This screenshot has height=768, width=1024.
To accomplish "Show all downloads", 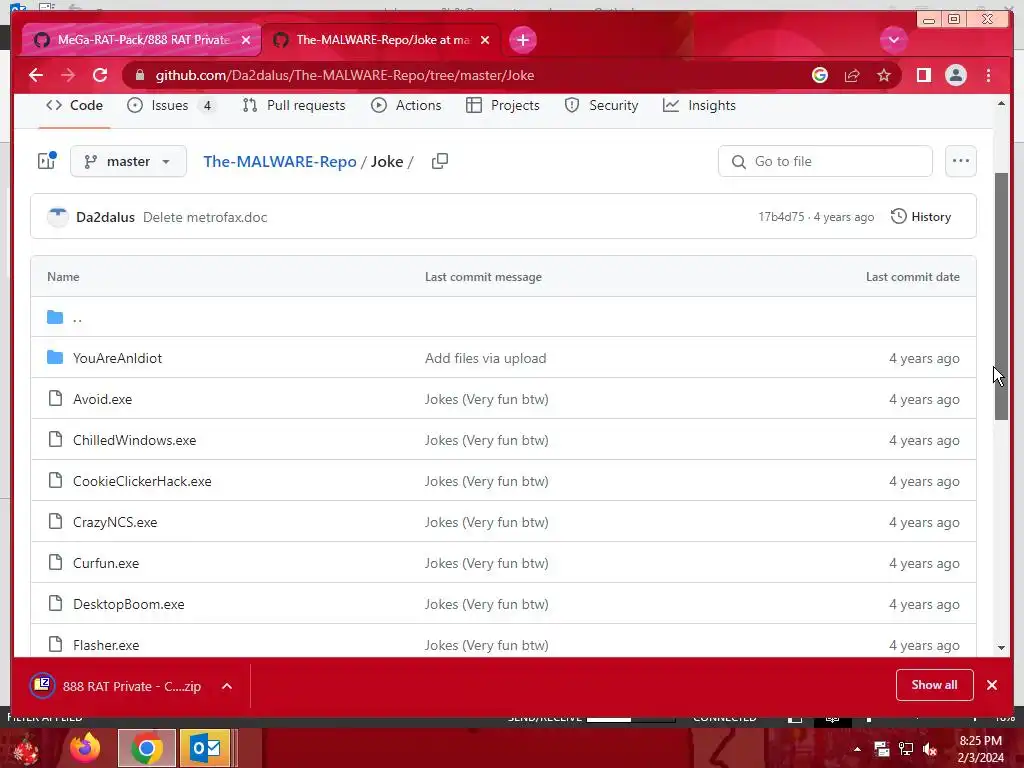I will click(934, 684).
